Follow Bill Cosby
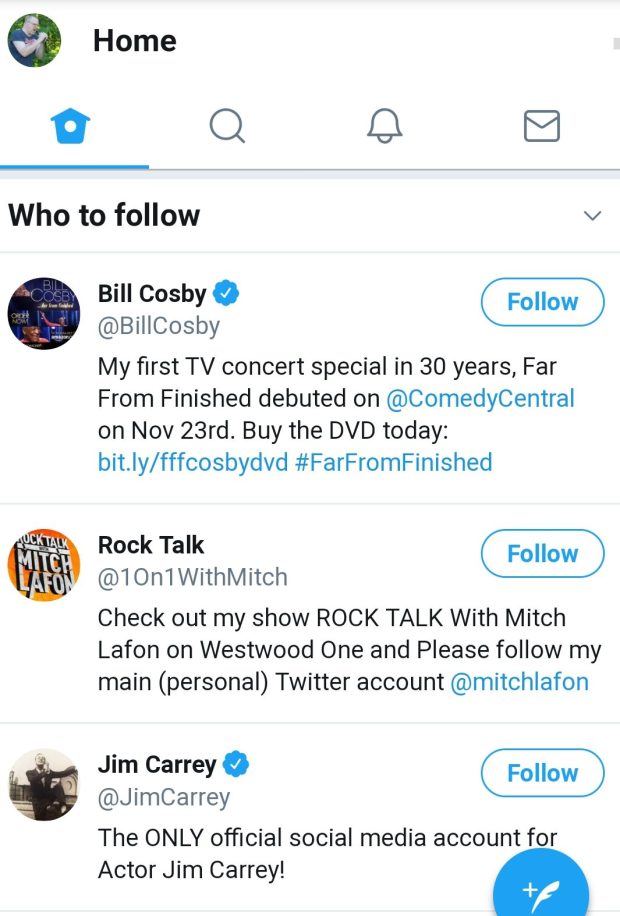This screenshot has width=620, height=916. pos(542,302)
